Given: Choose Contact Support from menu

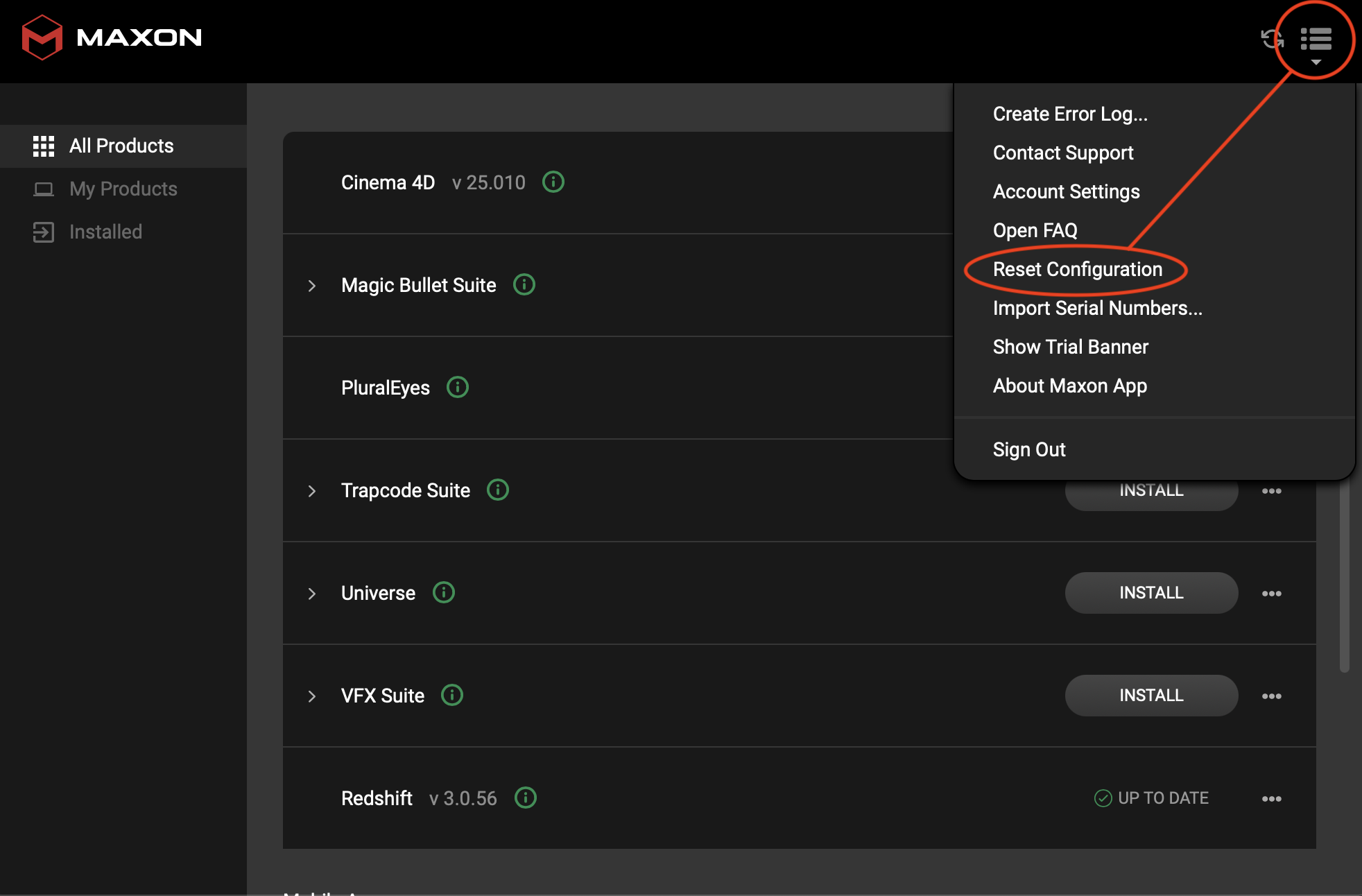Looking at the screenshot, I should (x=1063, y=153).
